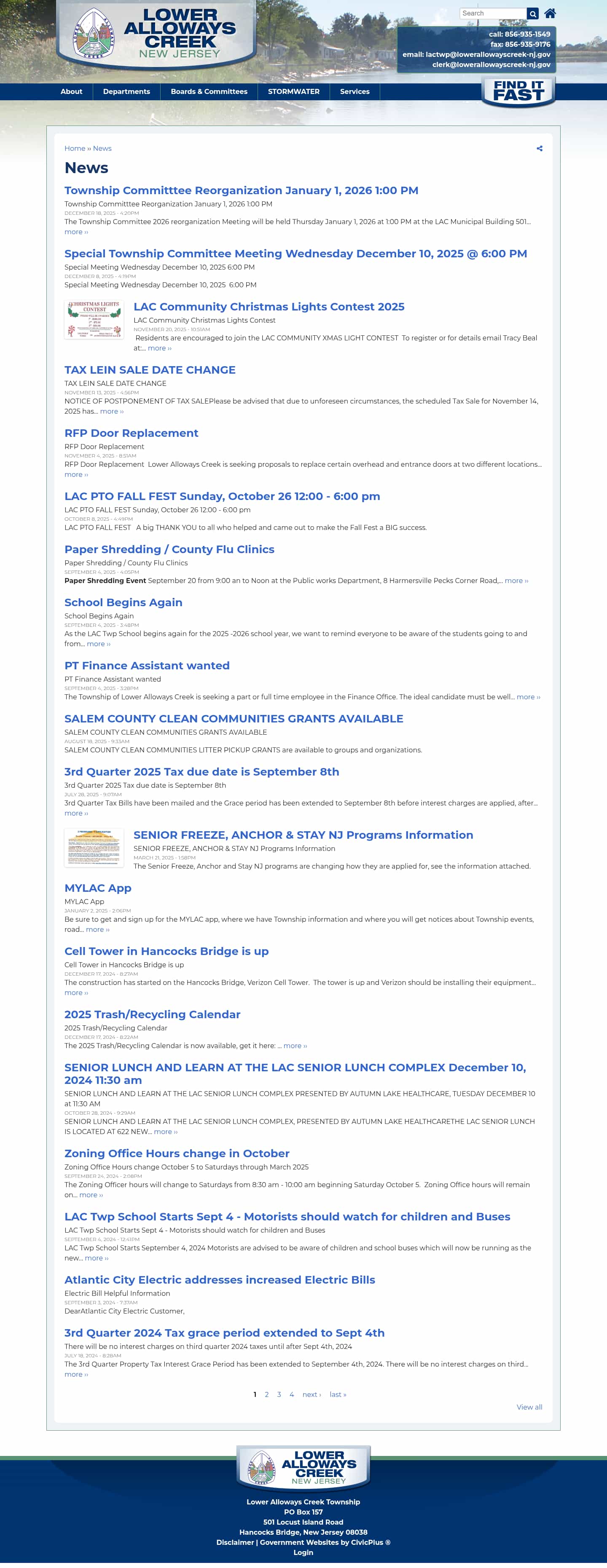Open the Boards & Committees menu

[209, 91]
